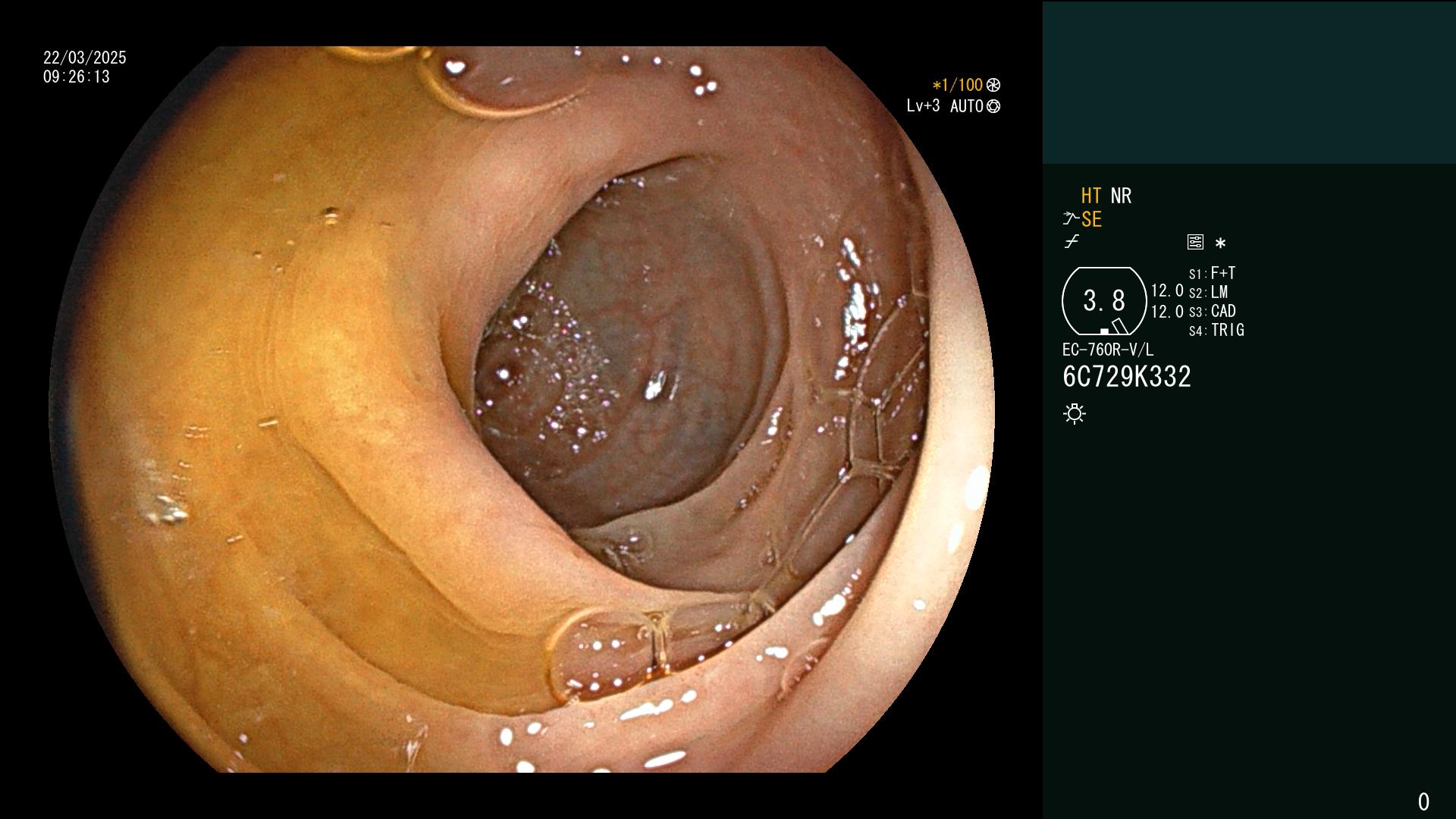Click the counter 0 at bottom right
Image resolution: width=1456 pixels, height=819 pixels.
coord(1423,802)
